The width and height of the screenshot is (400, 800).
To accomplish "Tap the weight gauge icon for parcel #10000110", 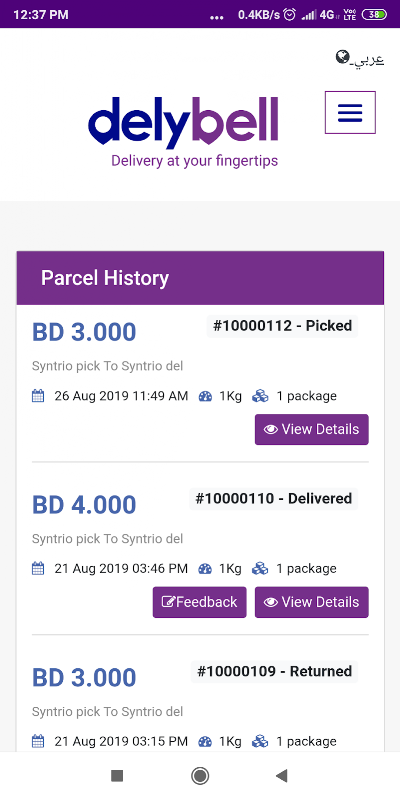I will [205, 568].
